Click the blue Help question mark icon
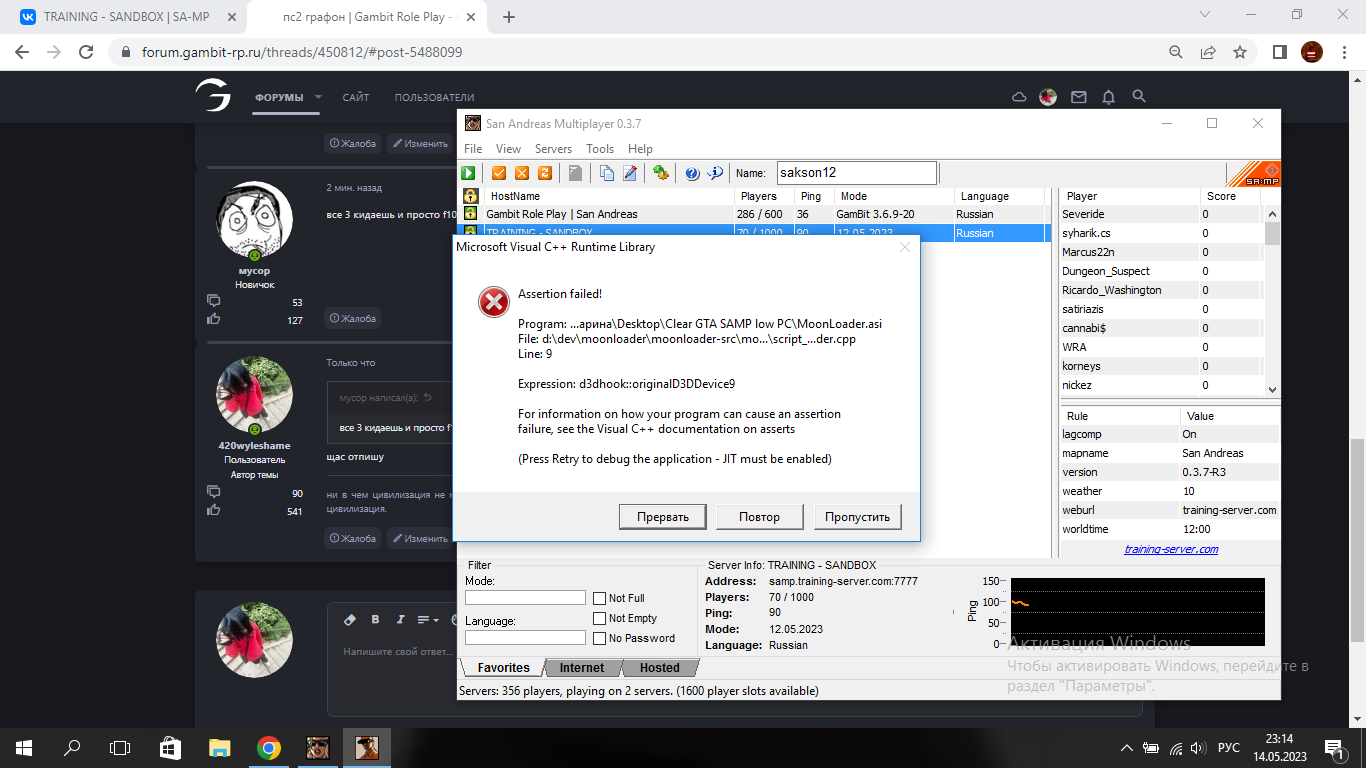This screenshot has width=1366, height=768. click(x=692, y=173)
